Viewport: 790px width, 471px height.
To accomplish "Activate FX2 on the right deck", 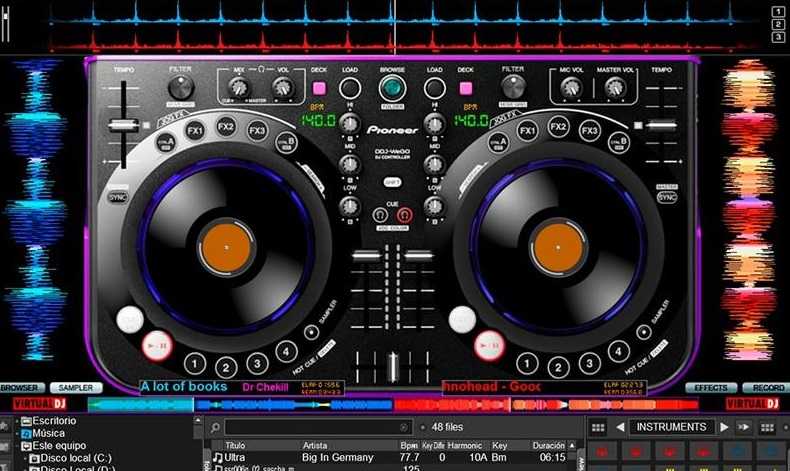I will click(x=558, y=126).
